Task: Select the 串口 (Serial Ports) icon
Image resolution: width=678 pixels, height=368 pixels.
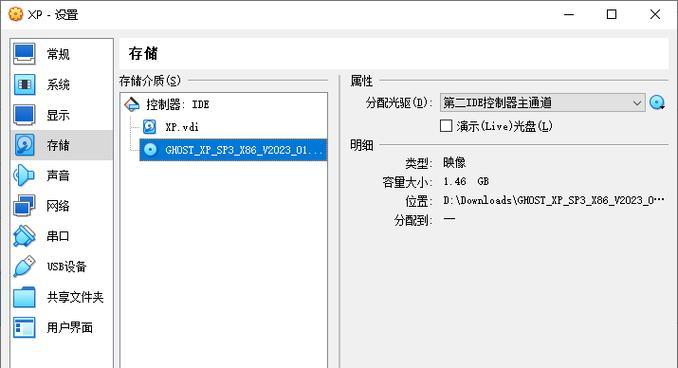Action: point(24,236)
